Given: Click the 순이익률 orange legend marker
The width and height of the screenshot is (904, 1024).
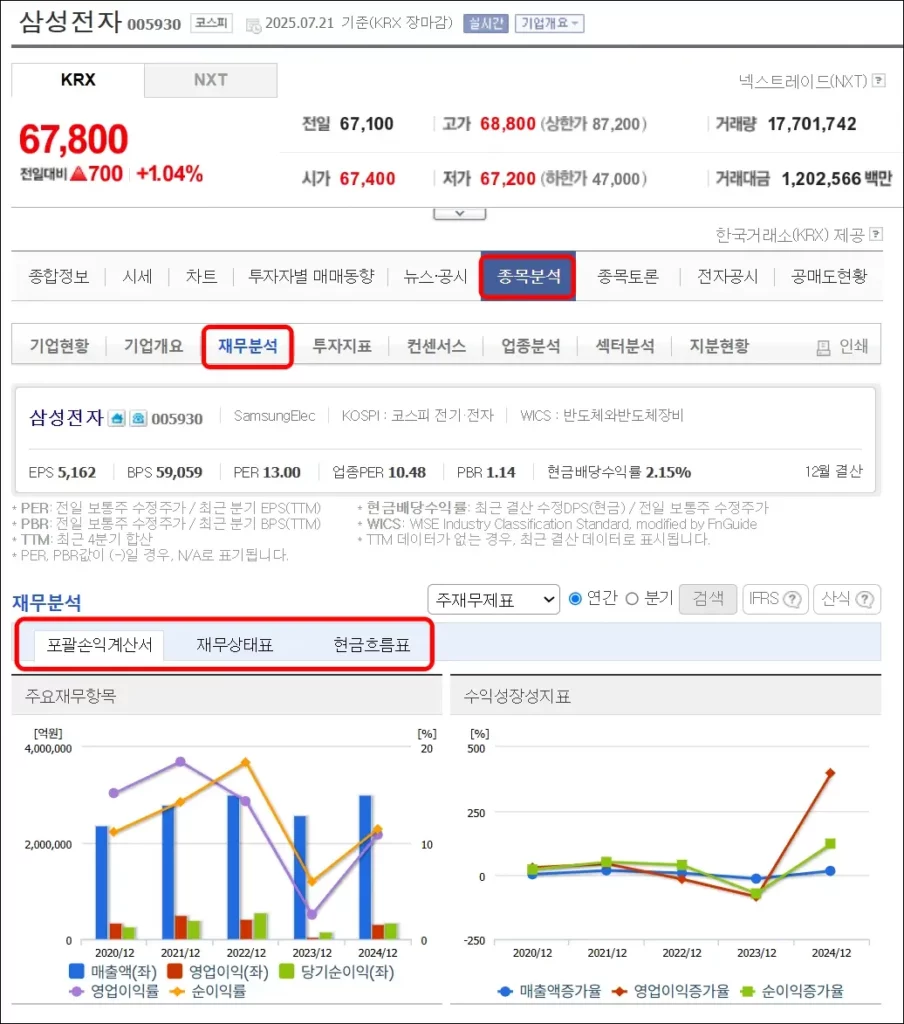Looking at the screenshot, I should (176, 991).
